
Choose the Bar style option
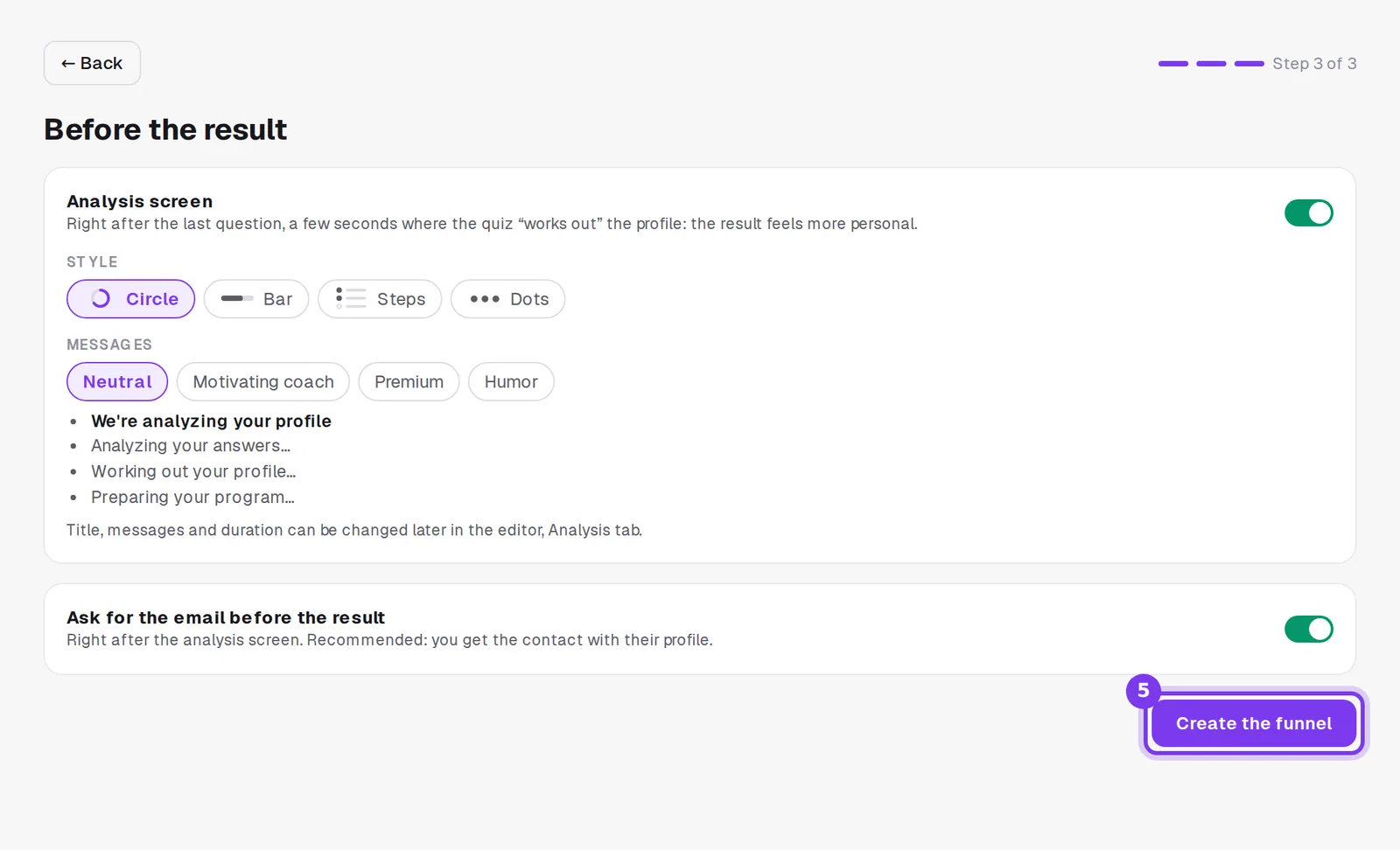tap(256, 299)
